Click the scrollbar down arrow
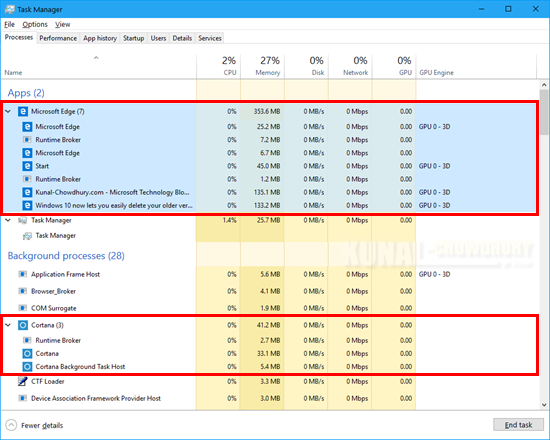Screen dimensions: 550x441 [x=544, y=405]
